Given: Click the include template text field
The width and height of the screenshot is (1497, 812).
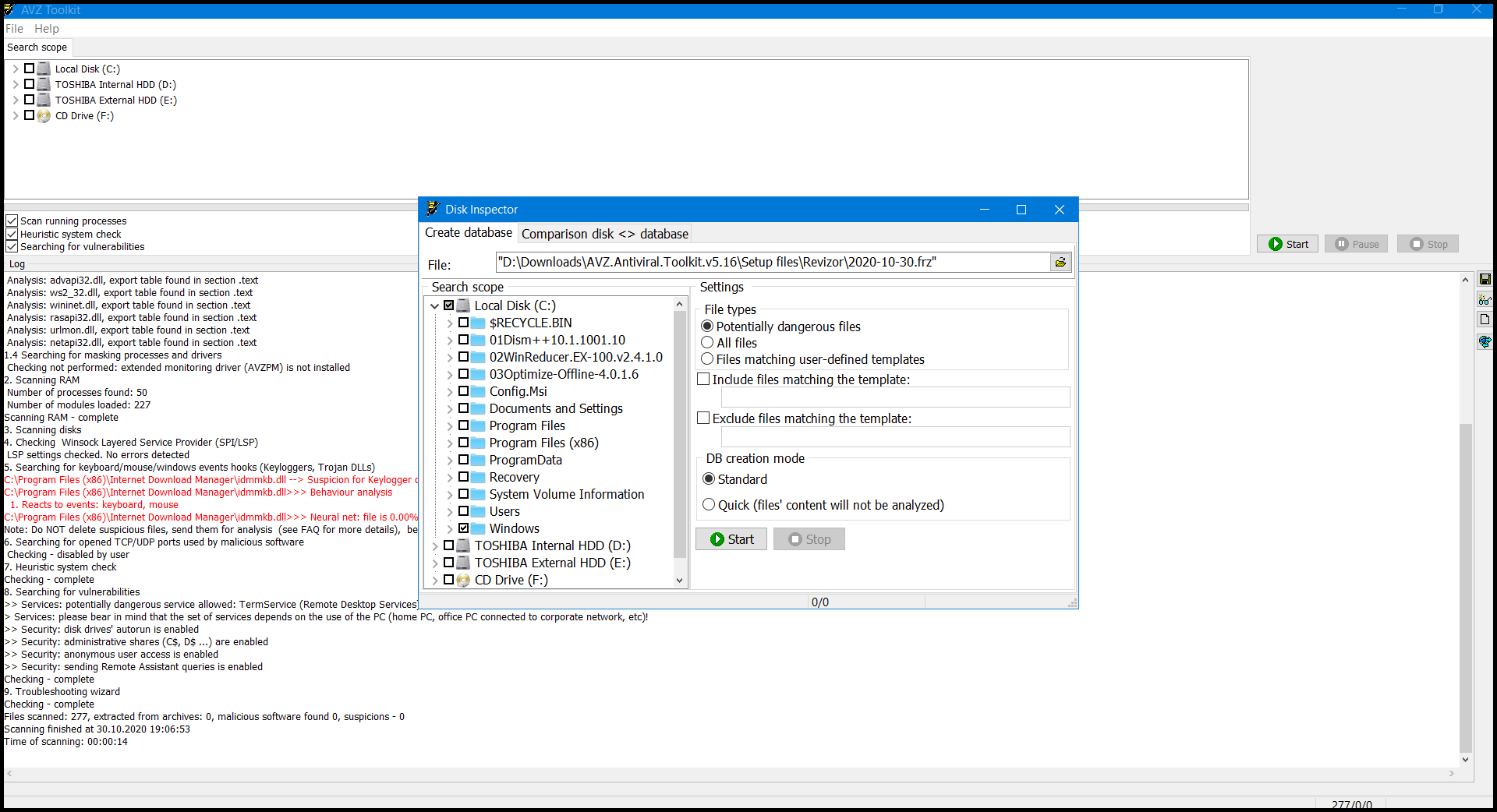Looking at the screenshot, I should click(895, 397).
